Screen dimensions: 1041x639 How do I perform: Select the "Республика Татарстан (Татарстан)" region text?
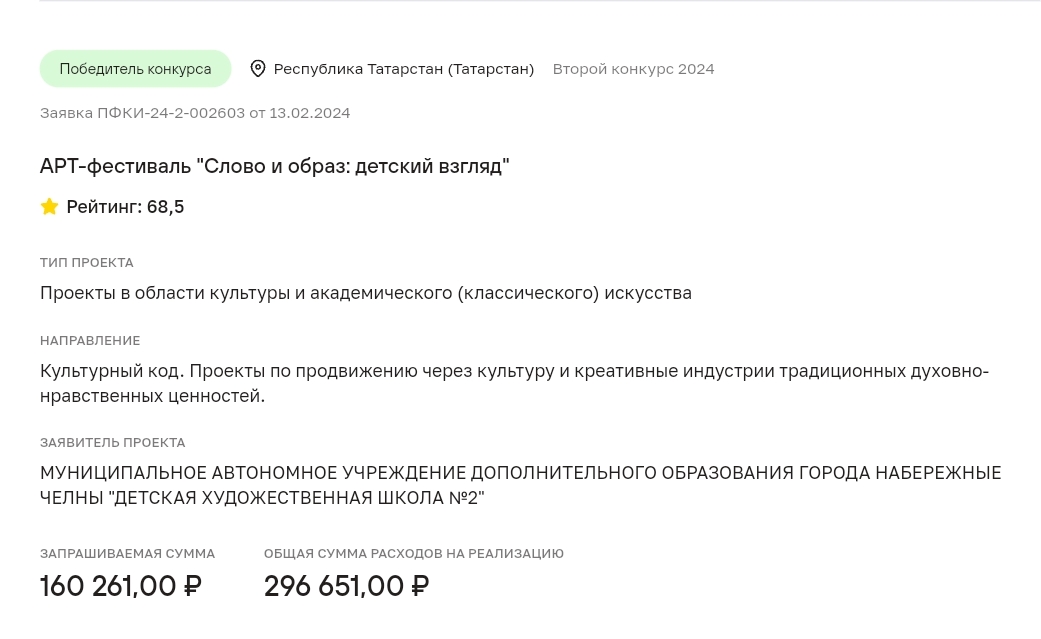403,69
